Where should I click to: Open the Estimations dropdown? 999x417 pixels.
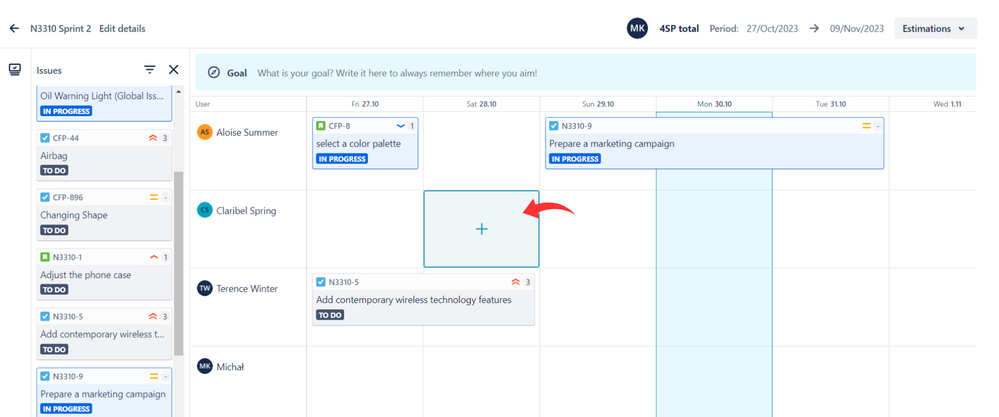[935, 29]
